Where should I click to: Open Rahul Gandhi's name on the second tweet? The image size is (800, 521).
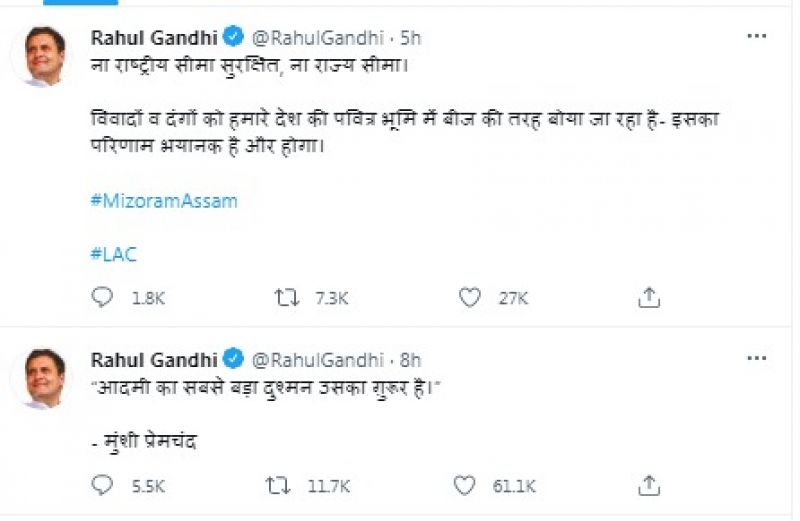[x=155, y=359]
